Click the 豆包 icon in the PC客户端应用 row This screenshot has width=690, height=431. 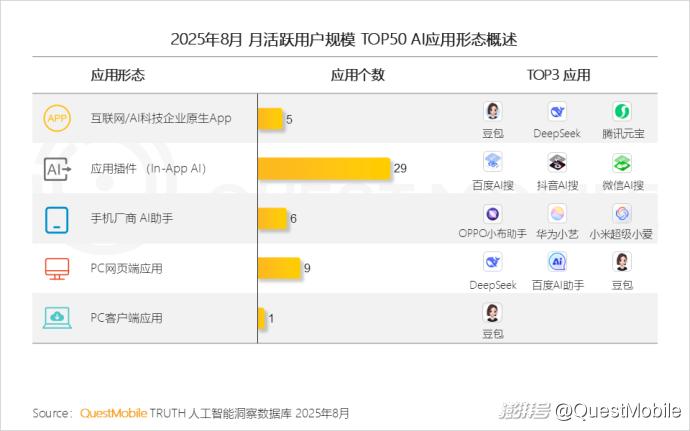(x=493, y=312)
